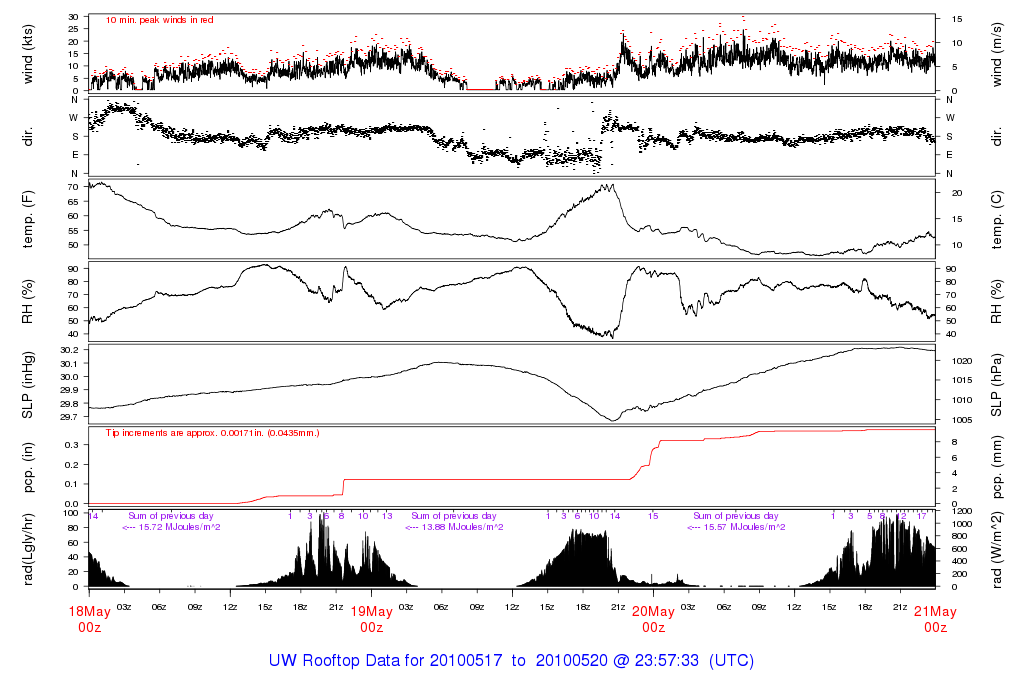Viewport: 1024px width, 700px height.
Task: Click the 'pcp. (mm)' axis label
Action: tap(997, 468)
